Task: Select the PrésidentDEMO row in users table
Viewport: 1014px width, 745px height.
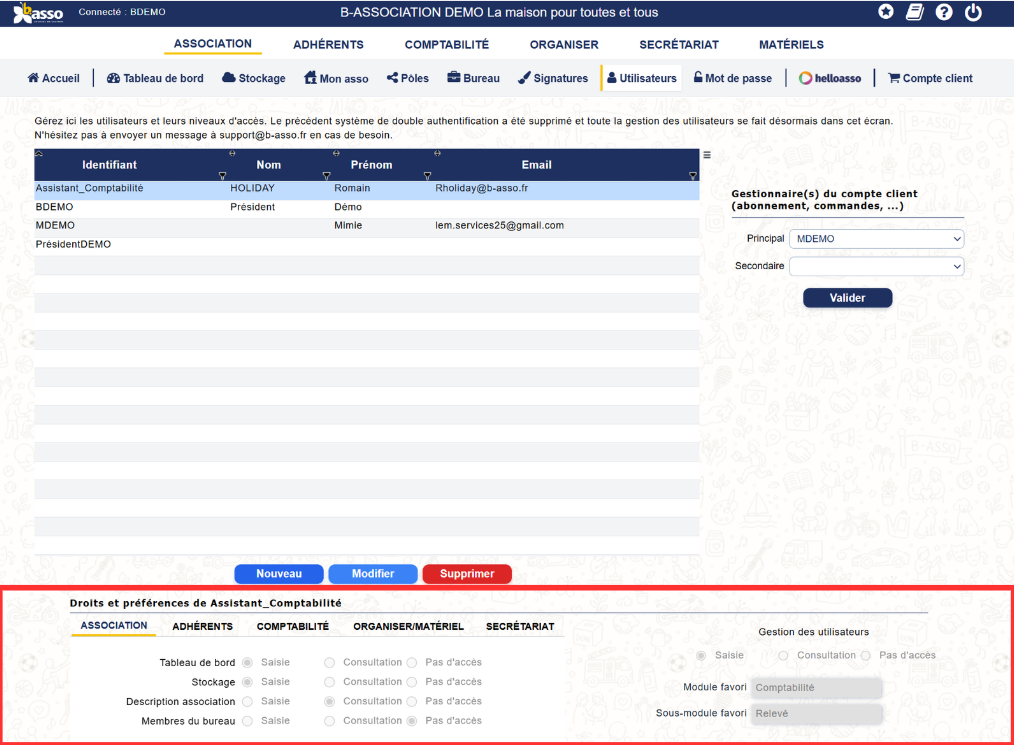Action: point(367,244)
